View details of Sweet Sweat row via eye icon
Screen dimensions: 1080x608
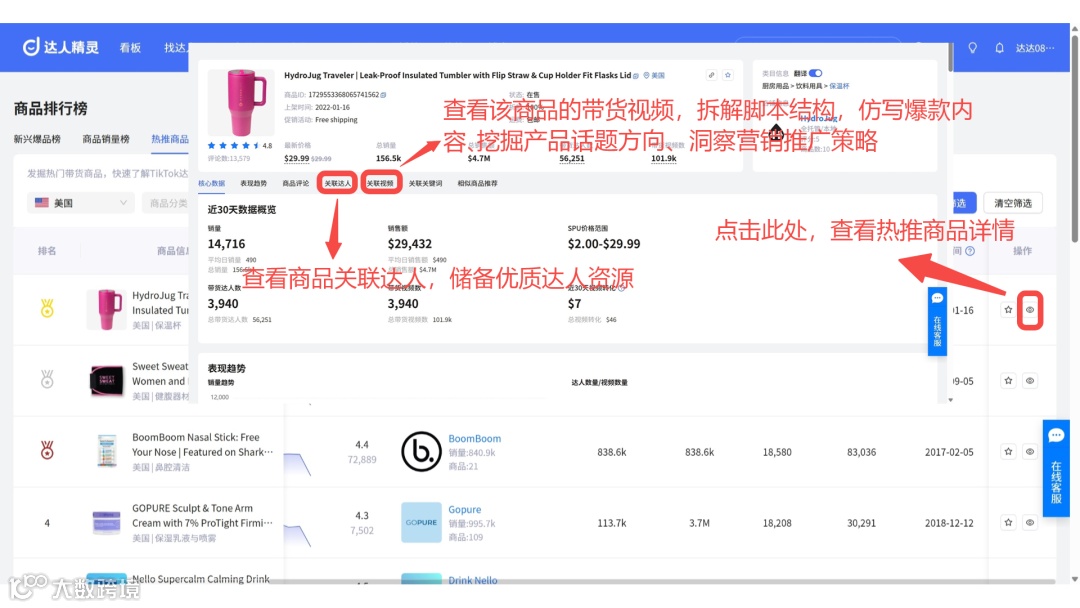click(1030, 381)
